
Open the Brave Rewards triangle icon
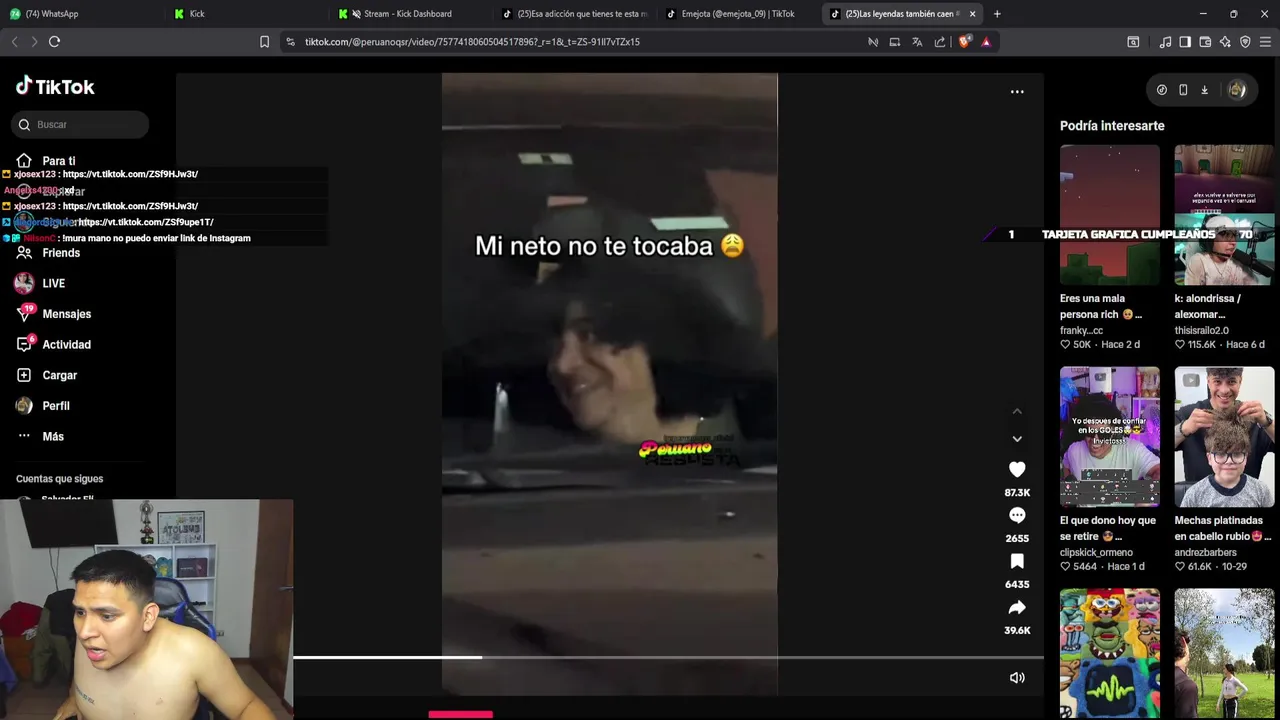986,42
